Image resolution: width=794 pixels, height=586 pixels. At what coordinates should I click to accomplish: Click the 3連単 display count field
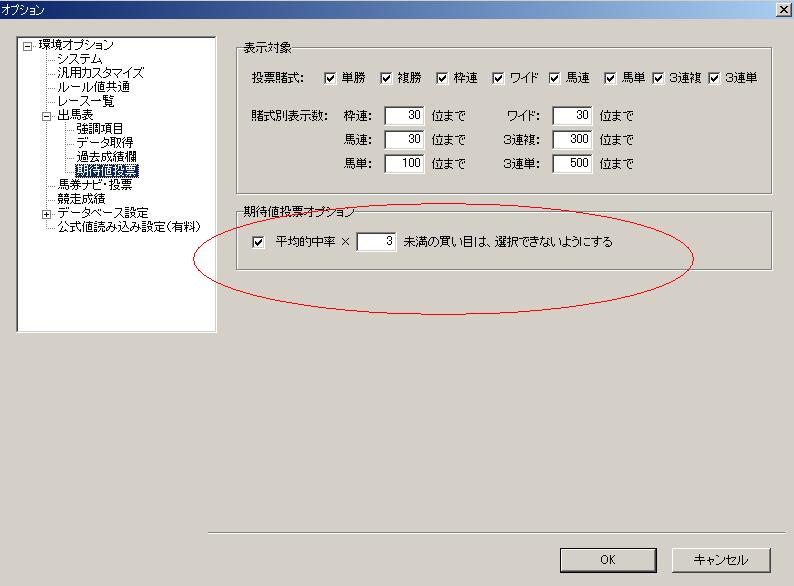coord(572,164)
